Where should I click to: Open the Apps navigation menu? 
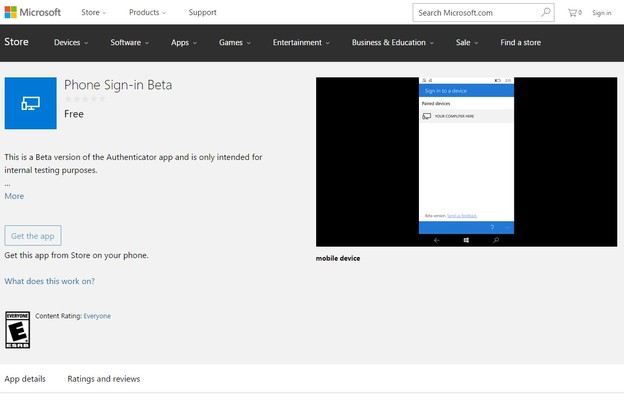(x=184, y=43)
